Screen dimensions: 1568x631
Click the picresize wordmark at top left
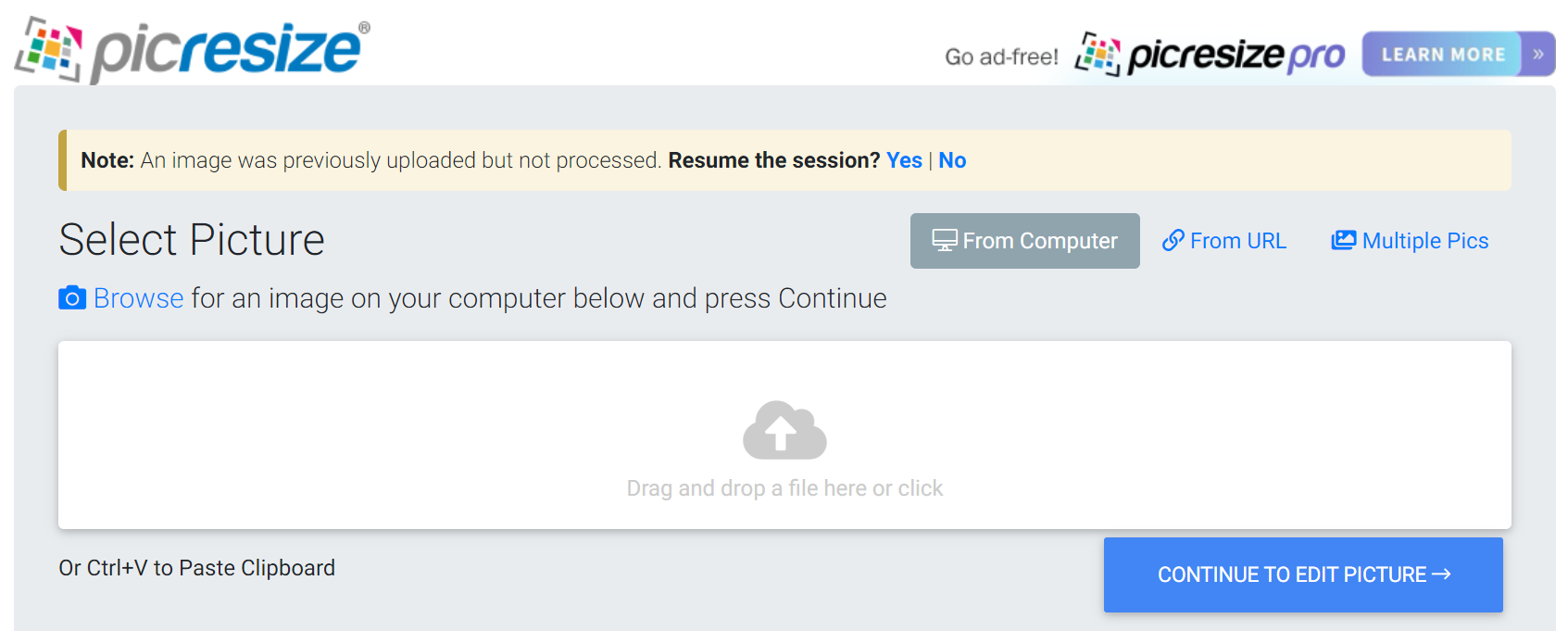228,49
